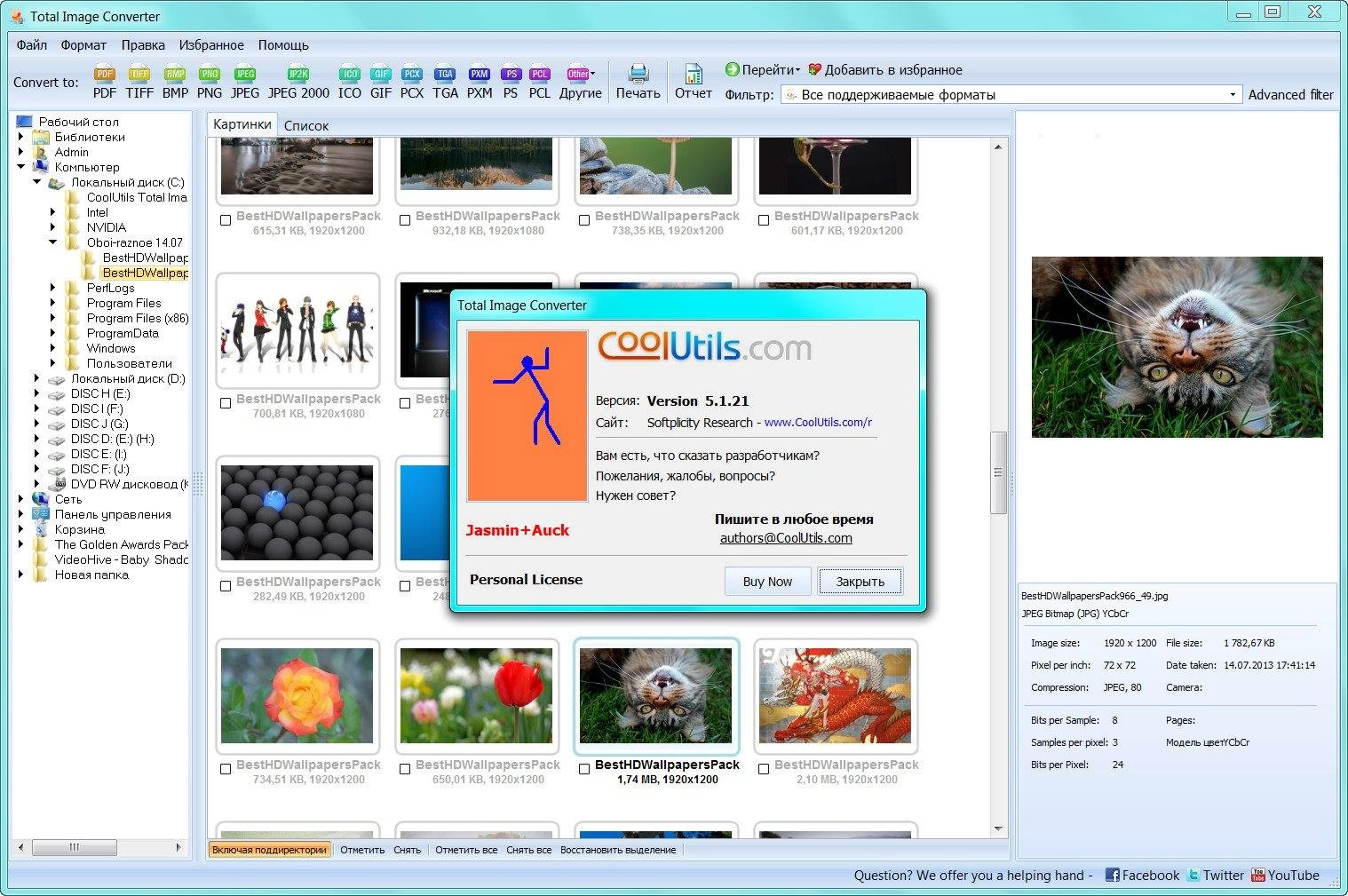Click Закрыть in the About dialog
The image size is (1348, 896).
point(860,582)
